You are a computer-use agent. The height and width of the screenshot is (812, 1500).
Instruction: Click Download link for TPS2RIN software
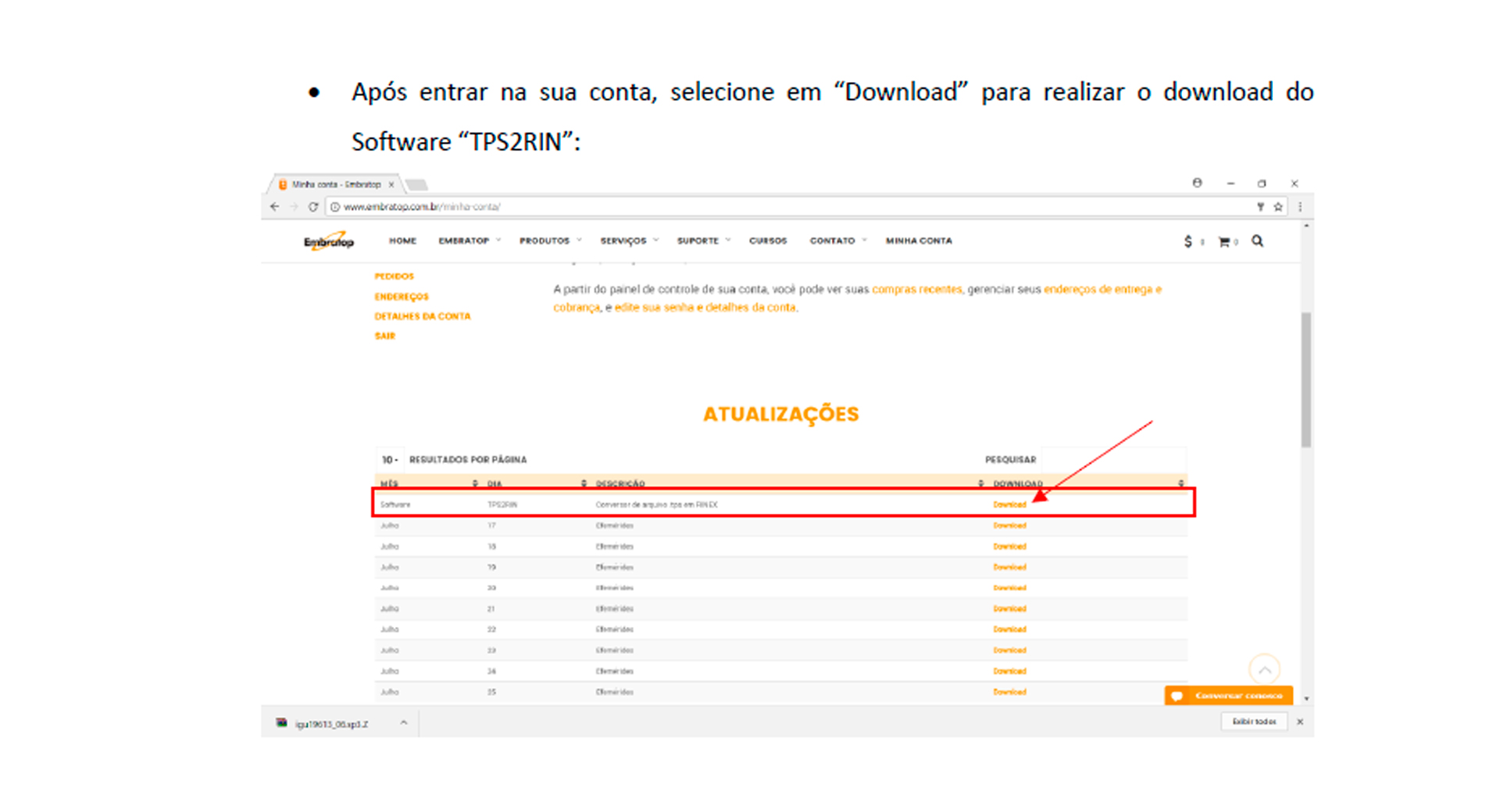(x=1009, y=505)
